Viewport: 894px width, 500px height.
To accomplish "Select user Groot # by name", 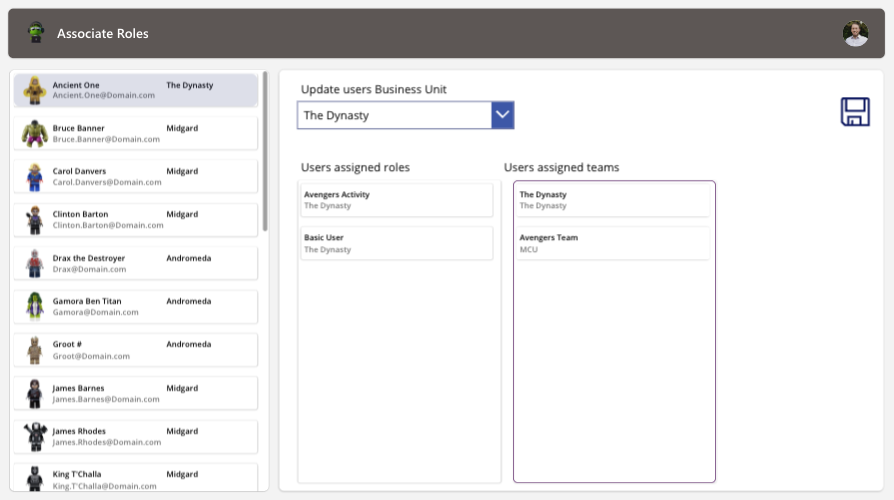I will (67, 344).
